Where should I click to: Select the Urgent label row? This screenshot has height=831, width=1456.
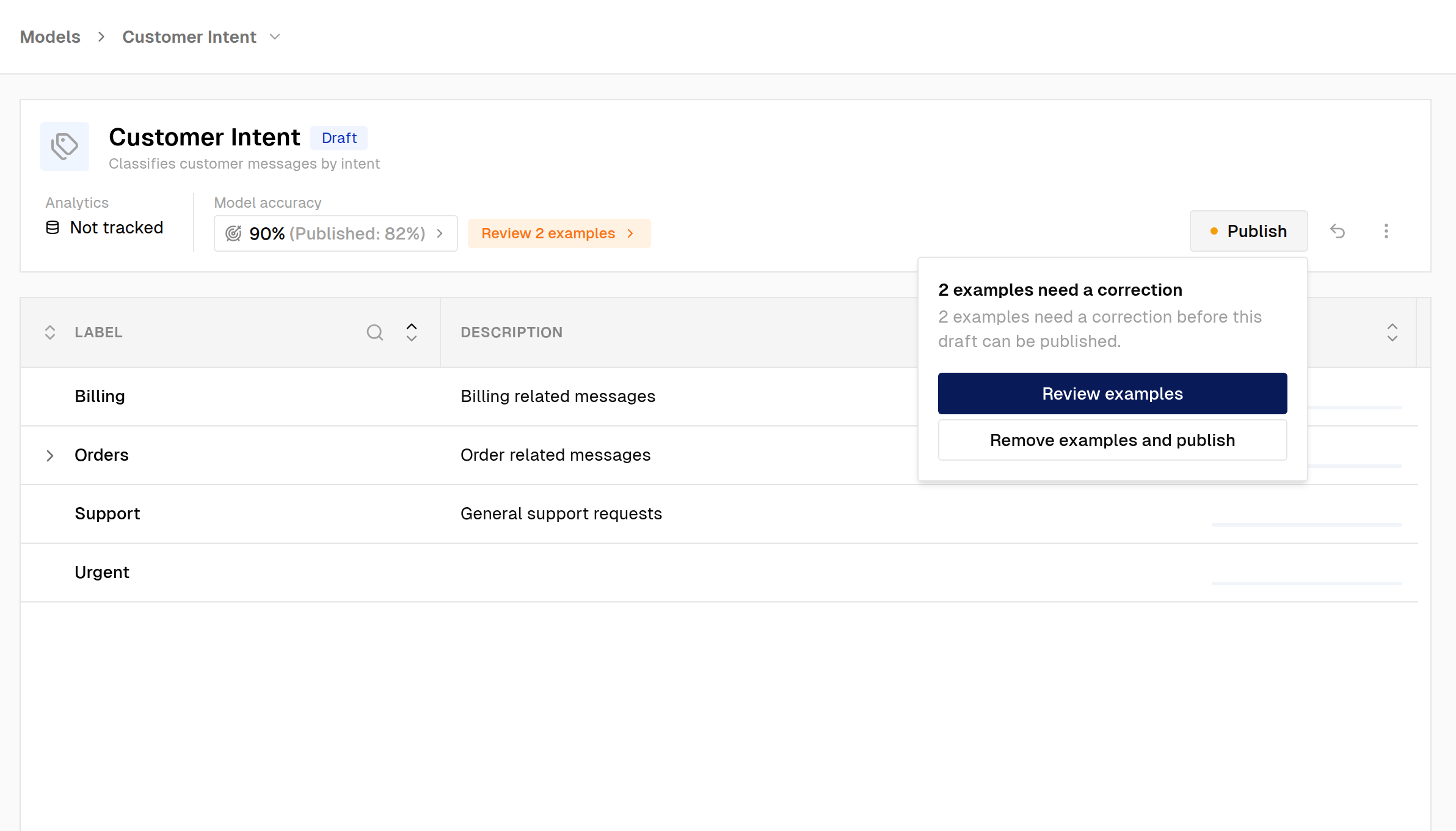[x=719, y=573]
